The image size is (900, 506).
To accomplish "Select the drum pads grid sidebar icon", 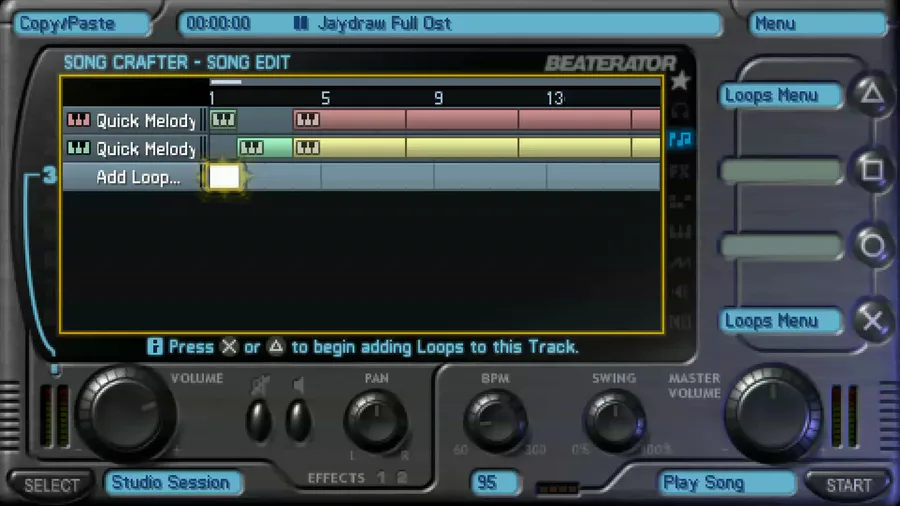I will pyautogui.click(x=680, y=201).
